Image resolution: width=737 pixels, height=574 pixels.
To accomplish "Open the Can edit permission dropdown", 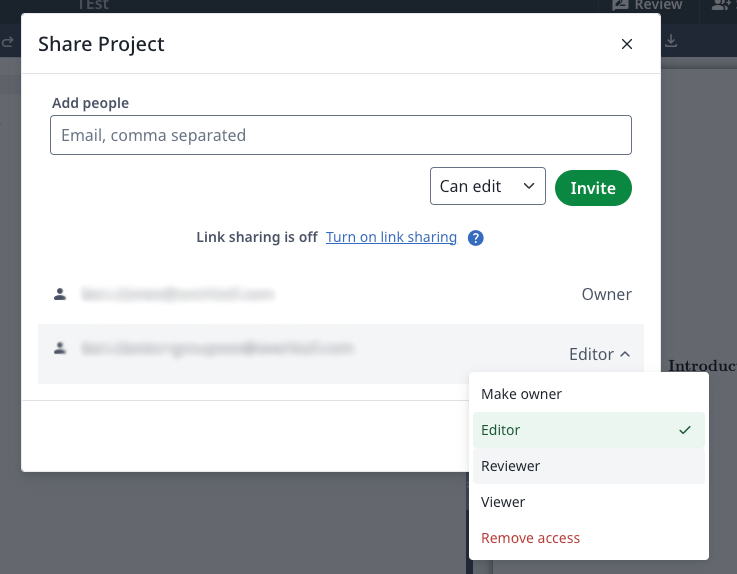I will pos(487,186).
